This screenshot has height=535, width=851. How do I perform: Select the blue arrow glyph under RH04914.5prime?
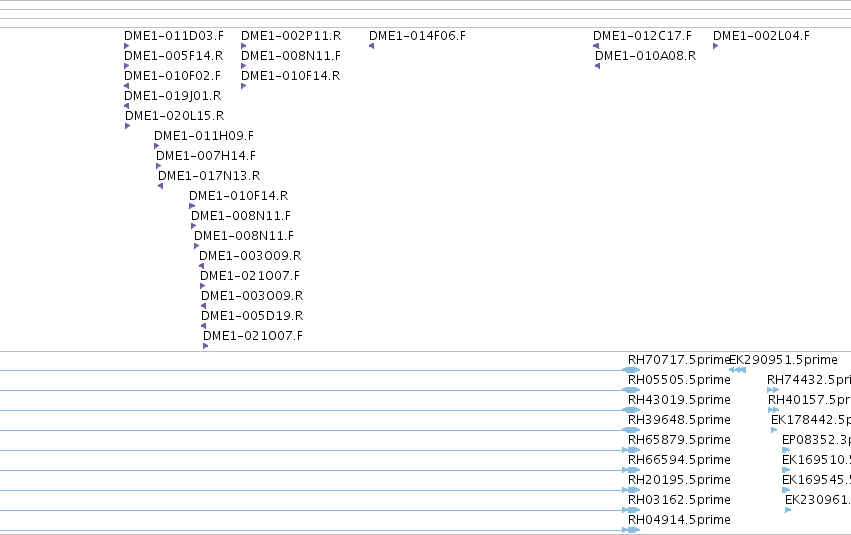(631, 530)
